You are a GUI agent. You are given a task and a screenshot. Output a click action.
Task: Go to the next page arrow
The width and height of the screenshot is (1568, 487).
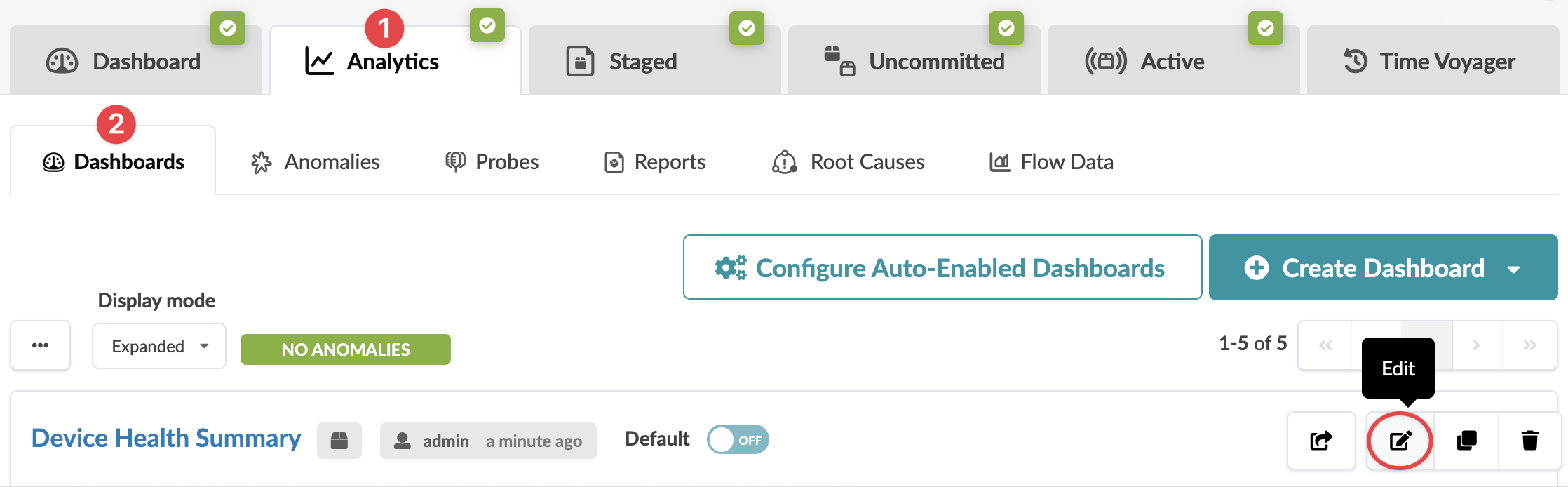point(1476,345)
